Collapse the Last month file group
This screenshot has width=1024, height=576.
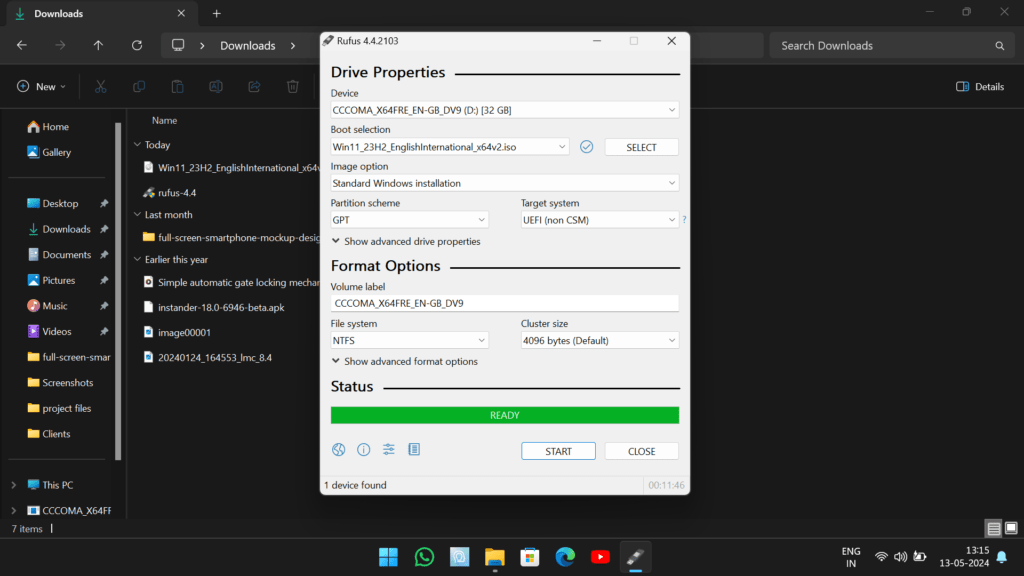[137, 214]
